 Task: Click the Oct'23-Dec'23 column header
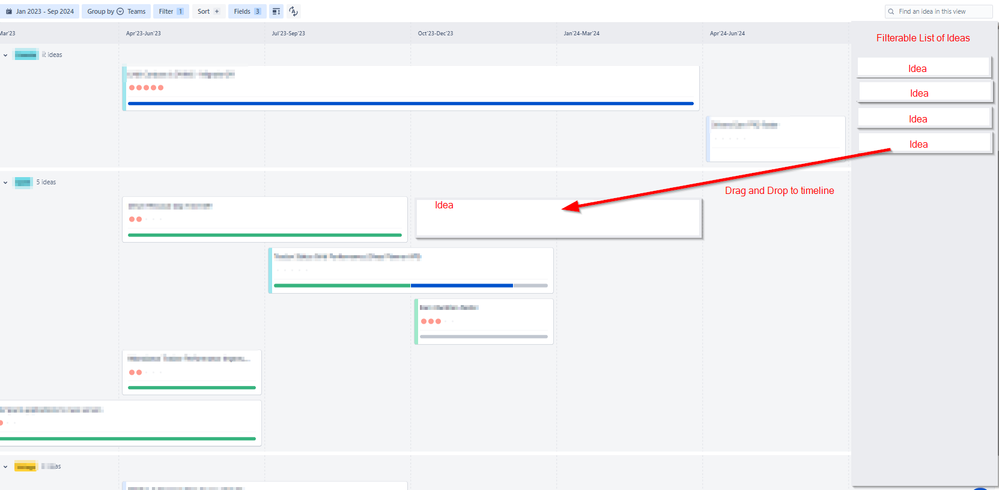click(435, 33)
